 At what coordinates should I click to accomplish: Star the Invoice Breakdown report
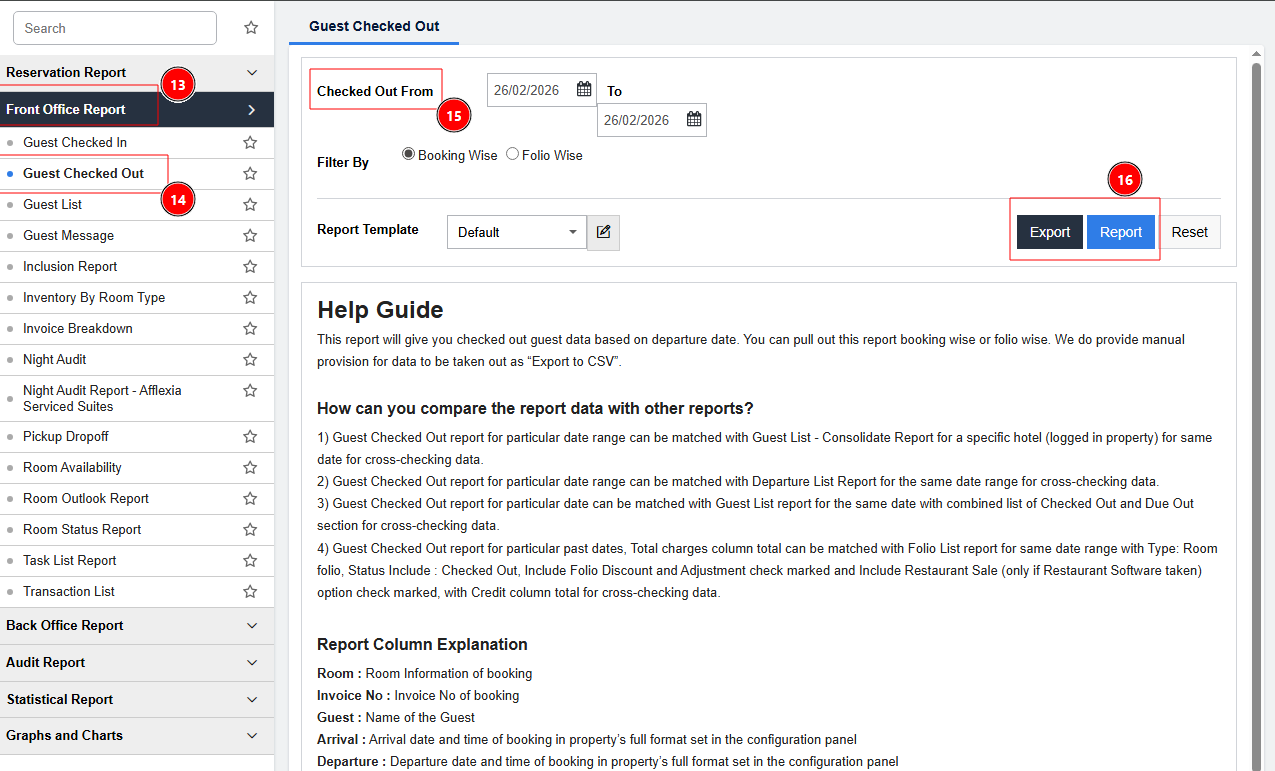click(x=250, y=329)
